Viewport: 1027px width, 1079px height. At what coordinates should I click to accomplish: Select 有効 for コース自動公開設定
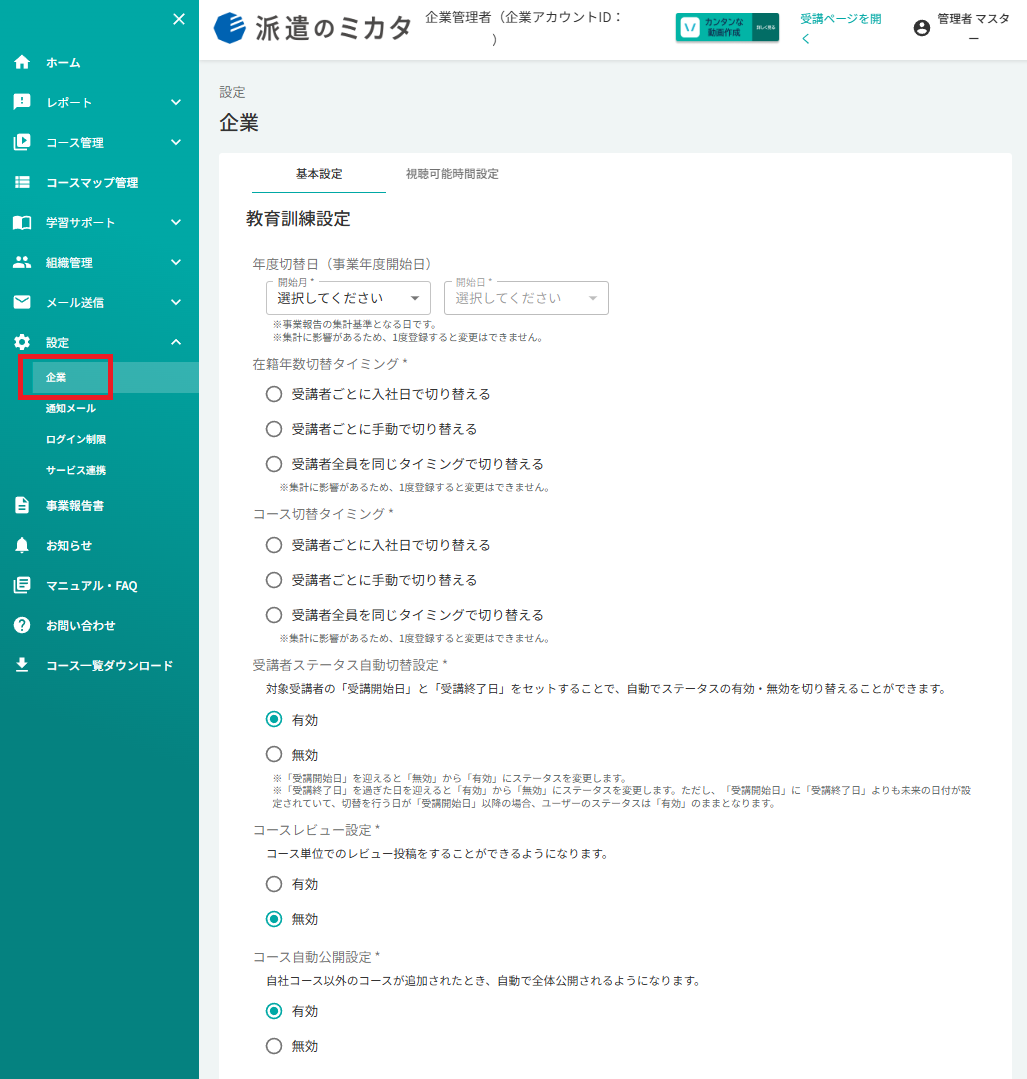pyautogui.click(x=274, y=1011)
